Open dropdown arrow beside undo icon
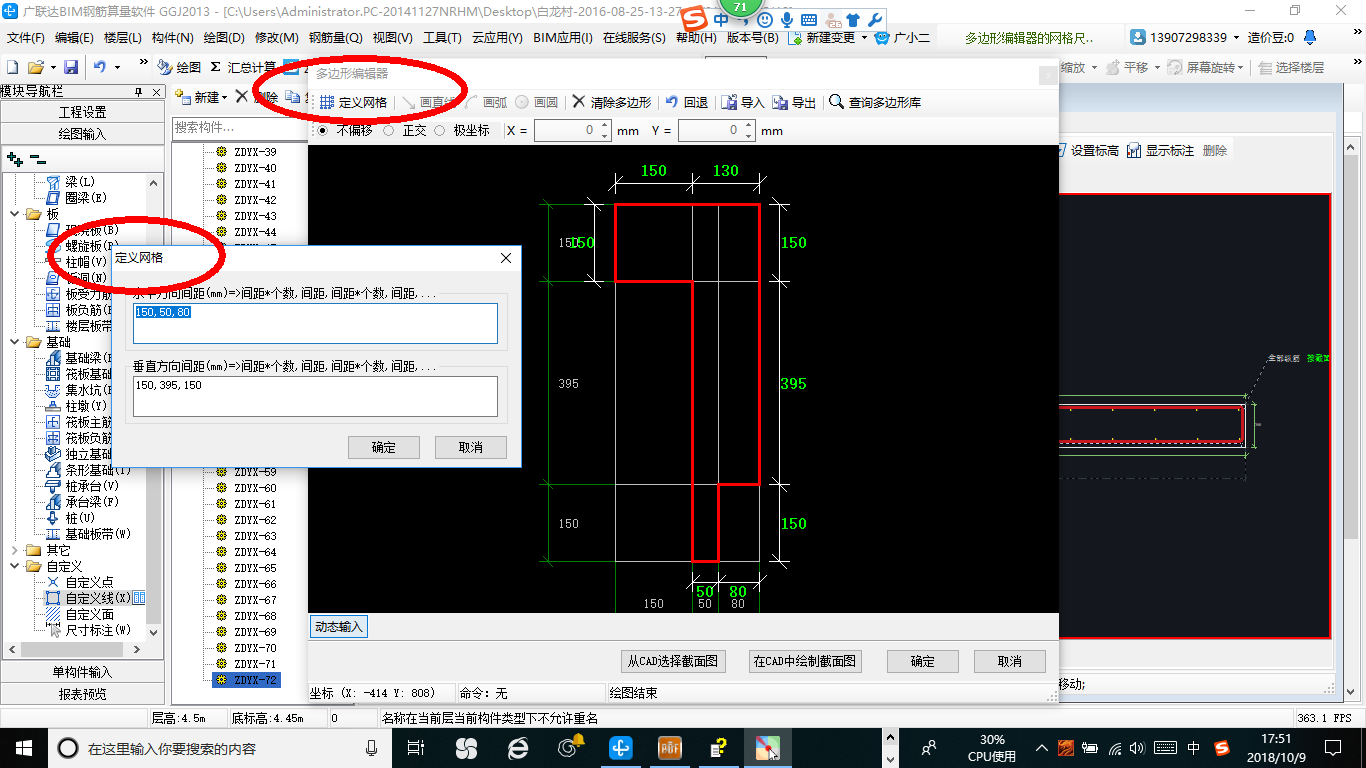This screenshot has width=1366, height=768. point(117,67)
